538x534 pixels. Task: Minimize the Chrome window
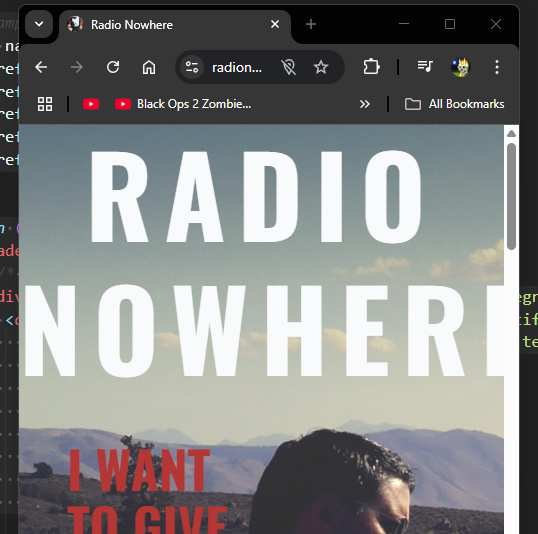[404, 24]
